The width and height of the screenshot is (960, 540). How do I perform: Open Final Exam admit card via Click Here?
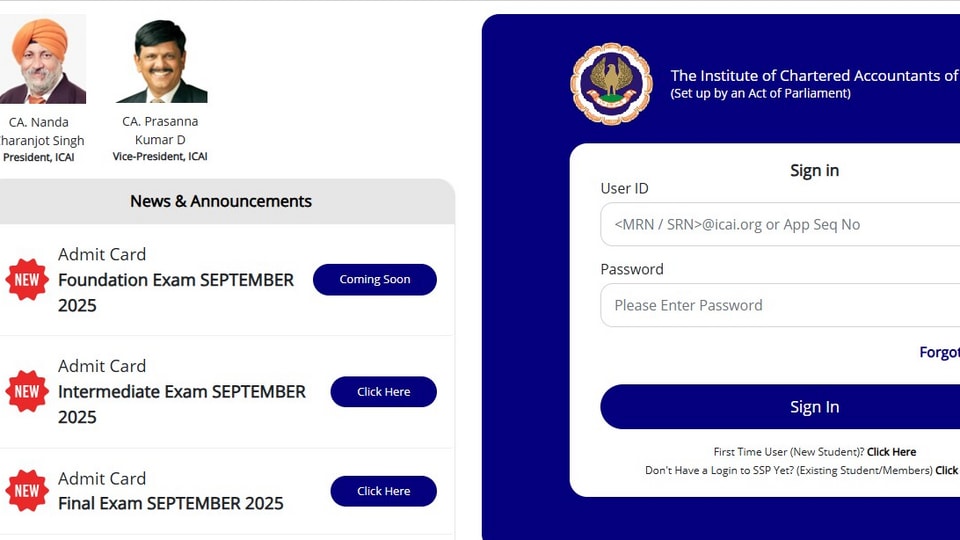pos(384,491)
